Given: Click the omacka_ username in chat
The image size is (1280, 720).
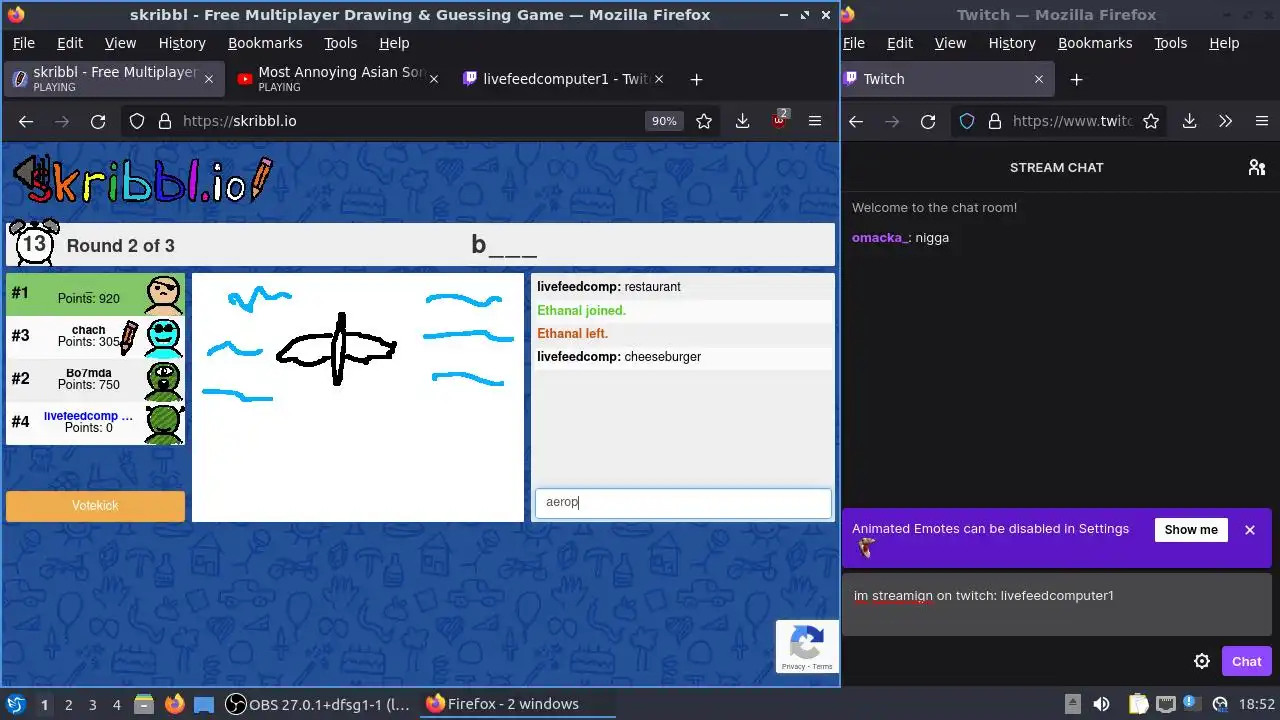Looking at the screenshot, I should (879, 238).
